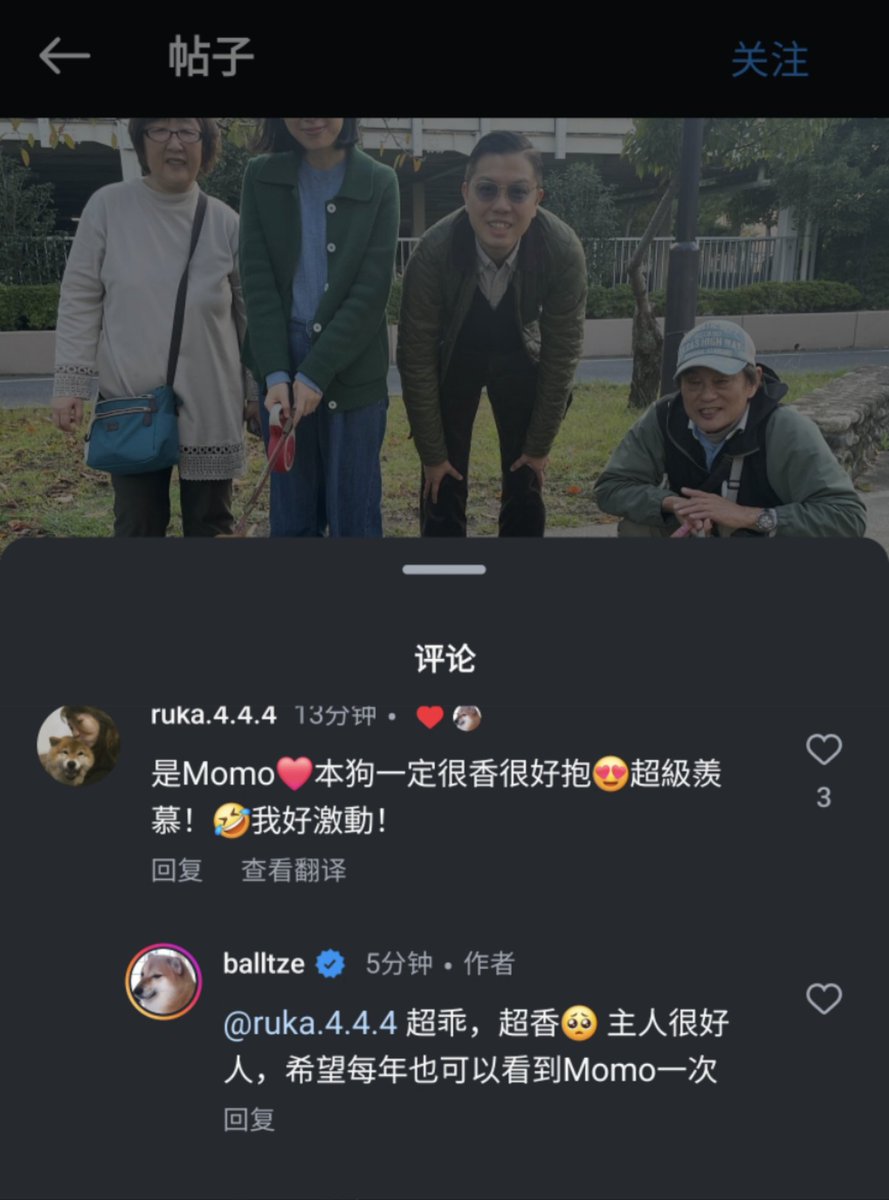Like balltze's reply with the heart icon
Screen dimensions: 889x1200
click(823, 998)
